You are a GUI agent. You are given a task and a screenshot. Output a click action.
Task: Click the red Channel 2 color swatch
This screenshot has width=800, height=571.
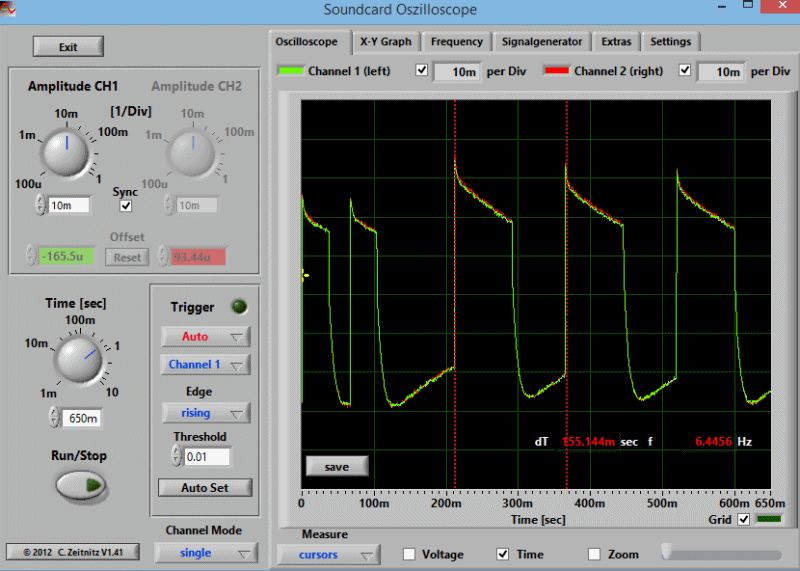tap(556, 71)
